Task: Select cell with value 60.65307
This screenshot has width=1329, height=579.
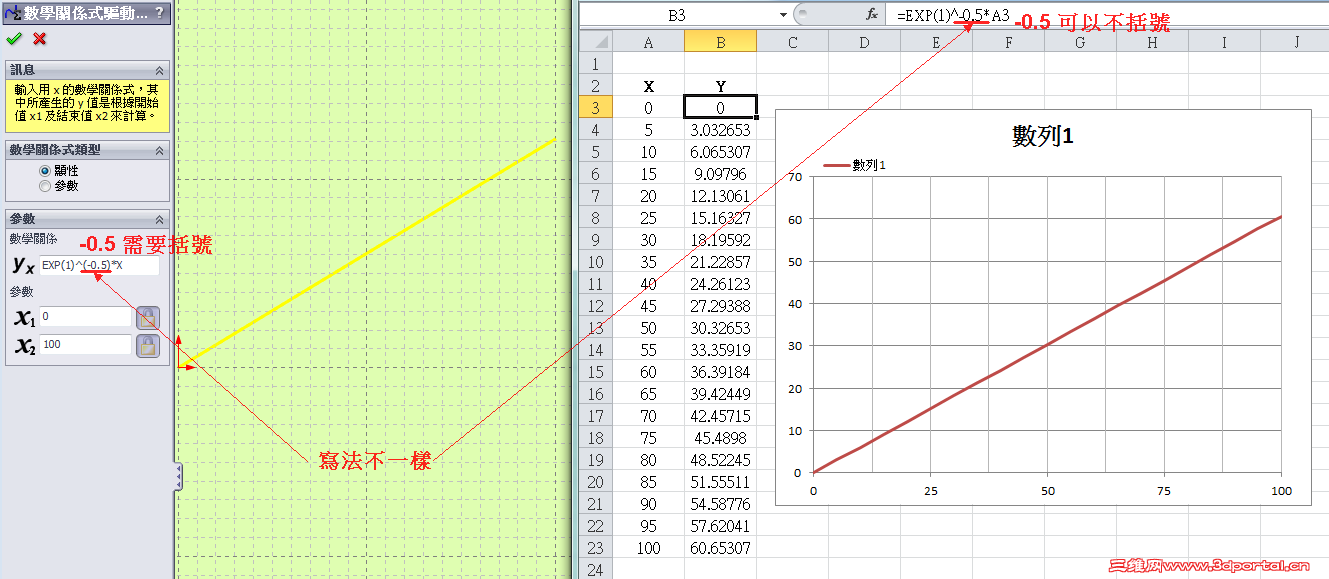Action: pos(720,548)
